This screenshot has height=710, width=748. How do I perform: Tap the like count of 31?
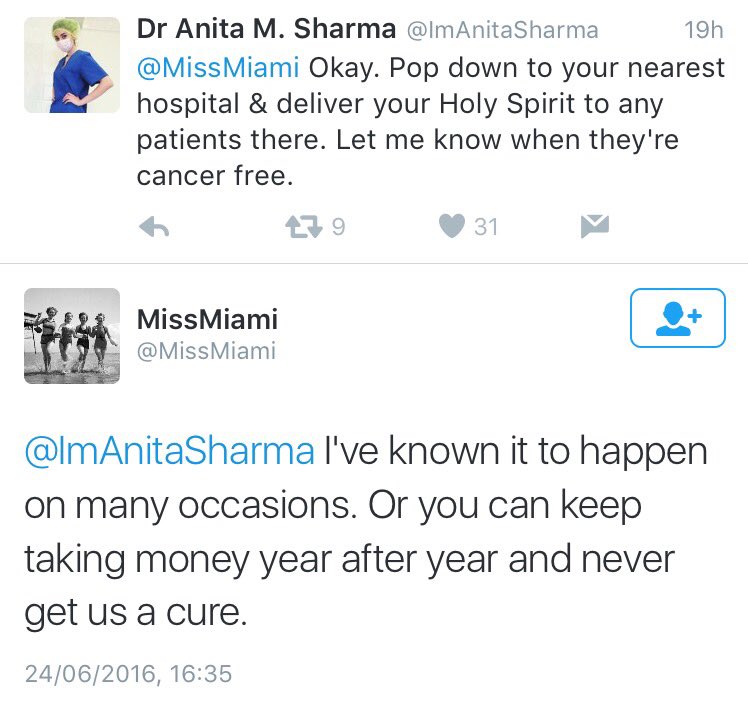pos(486,228)
